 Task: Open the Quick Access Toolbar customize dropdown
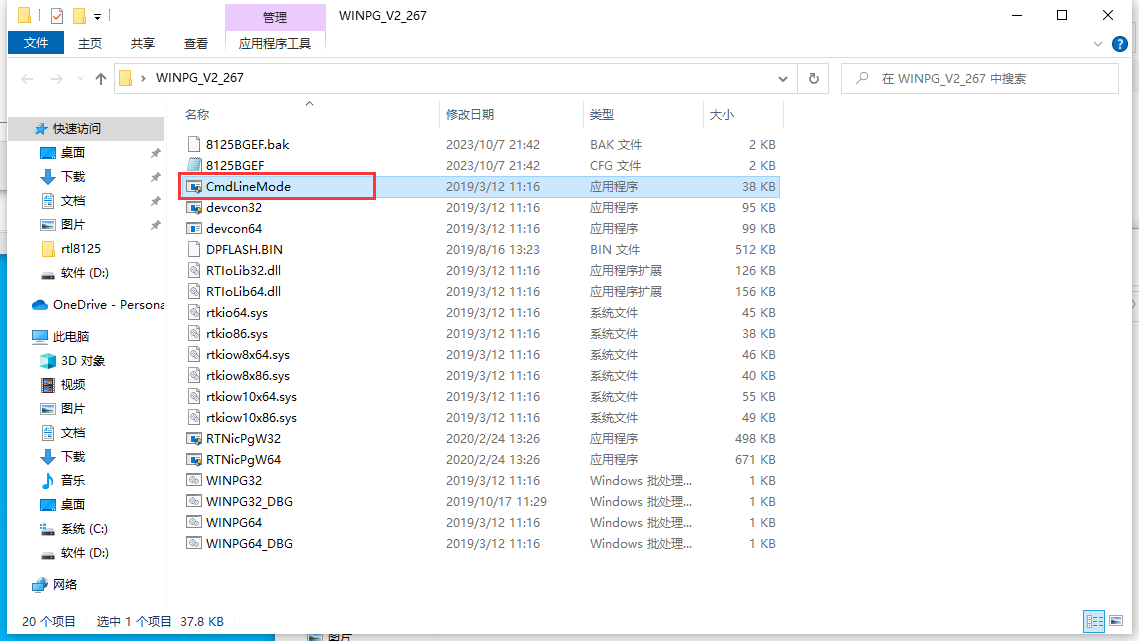click(x=97, y=16)
